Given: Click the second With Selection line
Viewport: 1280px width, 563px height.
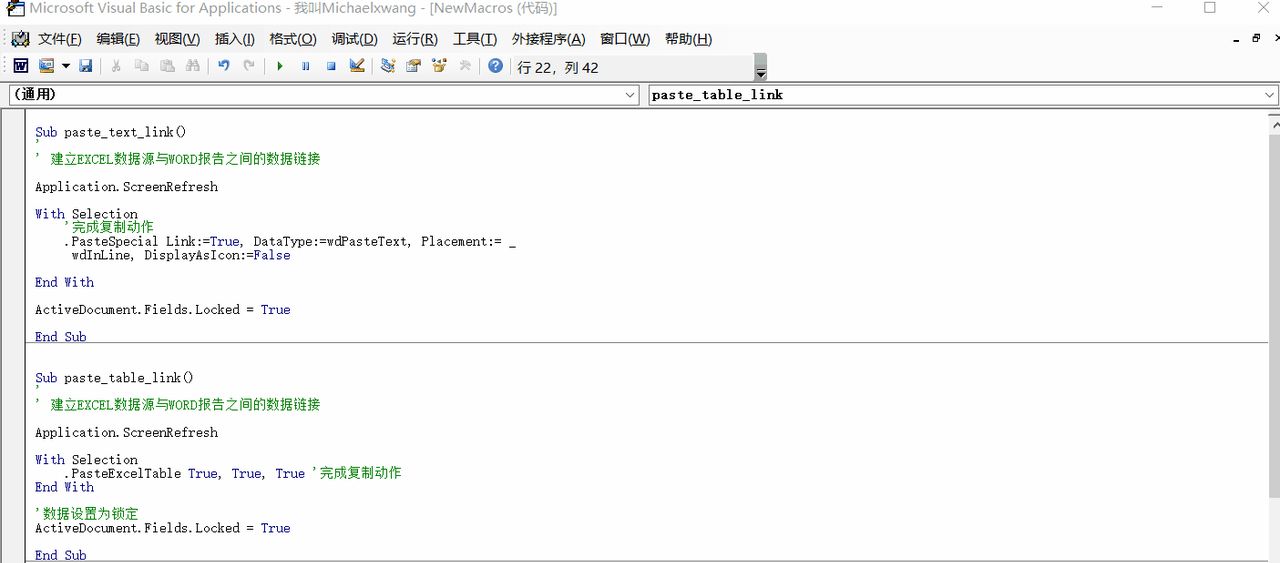Looking at the screenshot, I should pyautogui.click(x=86, y=460).
